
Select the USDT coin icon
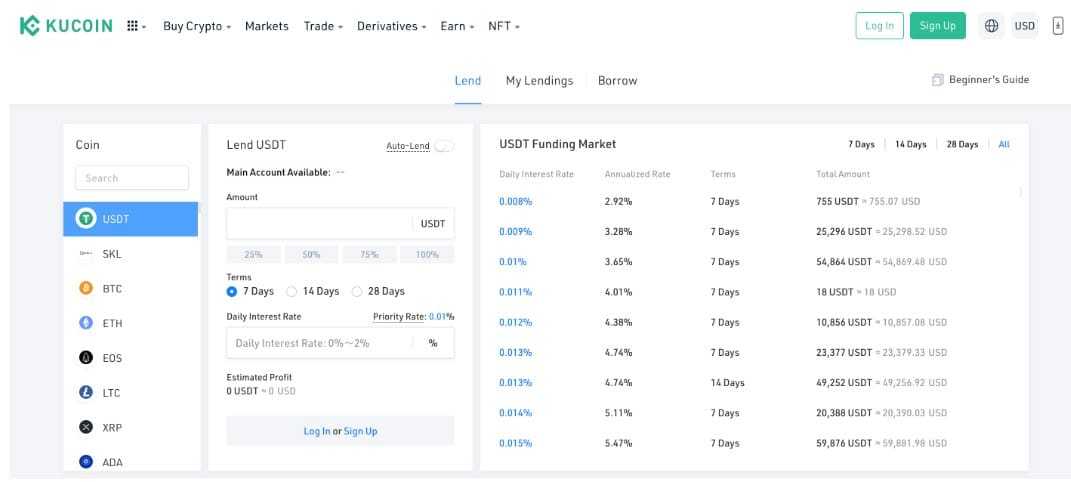tap(86, 218)
